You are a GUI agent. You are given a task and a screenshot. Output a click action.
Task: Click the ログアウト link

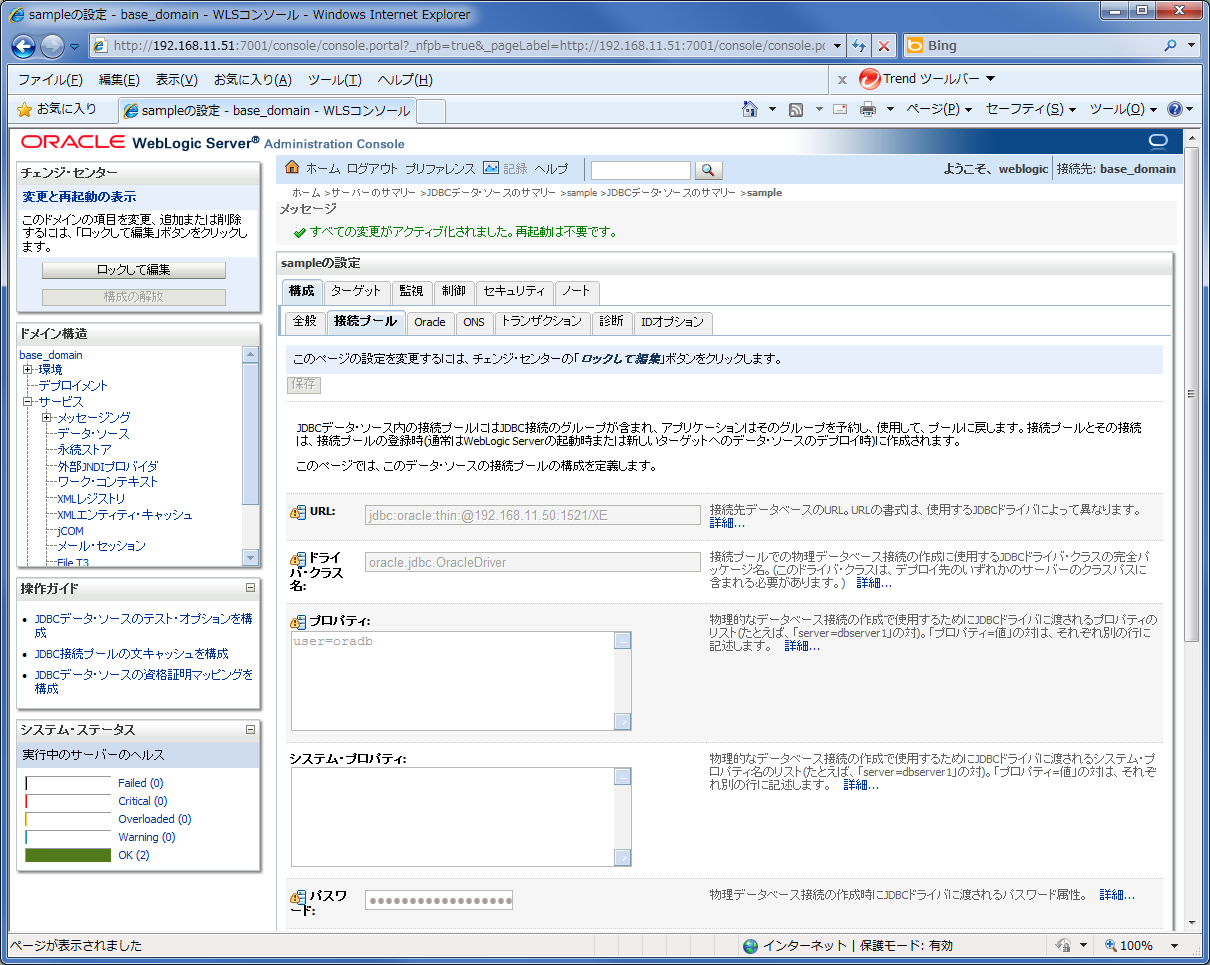pos(372,169)
